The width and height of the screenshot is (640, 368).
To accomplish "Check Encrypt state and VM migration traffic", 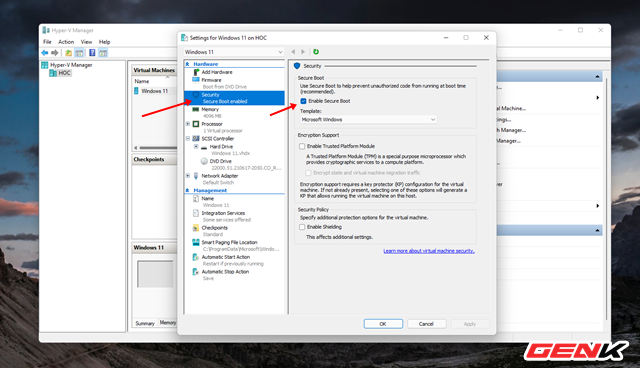I will coord(309,173).
